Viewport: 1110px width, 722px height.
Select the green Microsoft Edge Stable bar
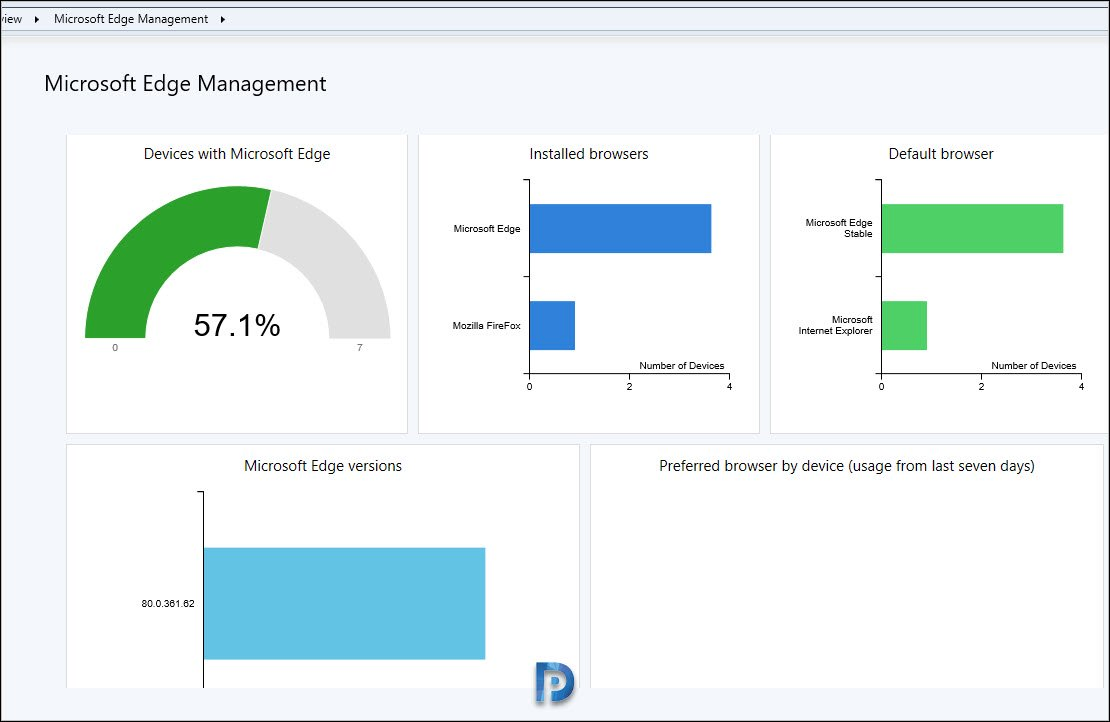point(973,229)
